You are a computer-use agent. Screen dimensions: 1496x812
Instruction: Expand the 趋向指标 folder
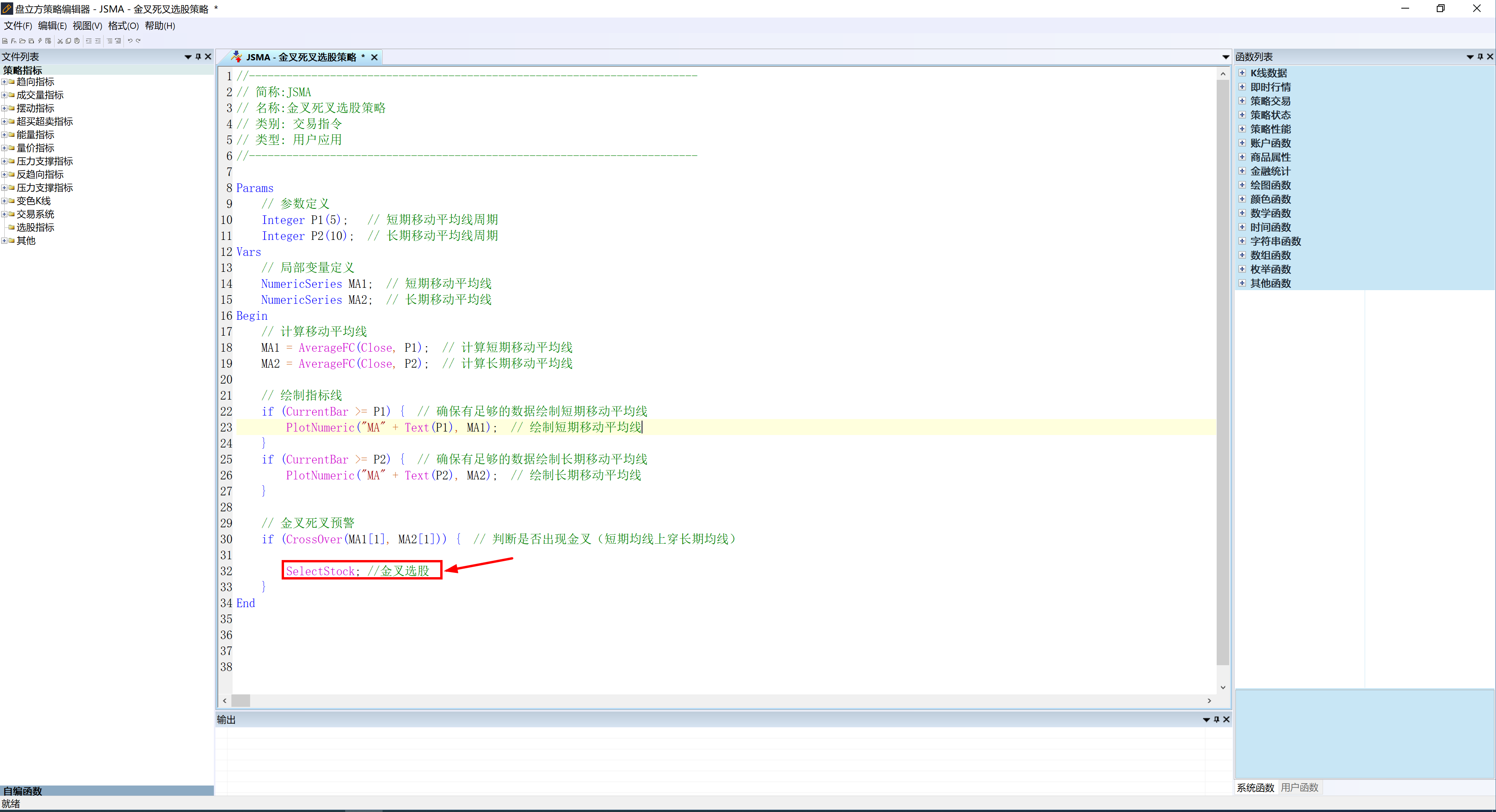4,82
